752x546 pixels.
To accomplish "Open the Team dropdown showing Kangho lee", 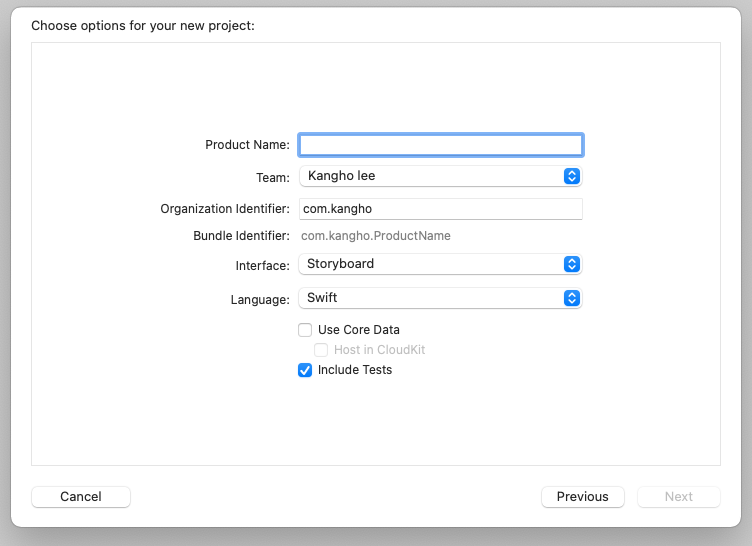I will point(440,176).
